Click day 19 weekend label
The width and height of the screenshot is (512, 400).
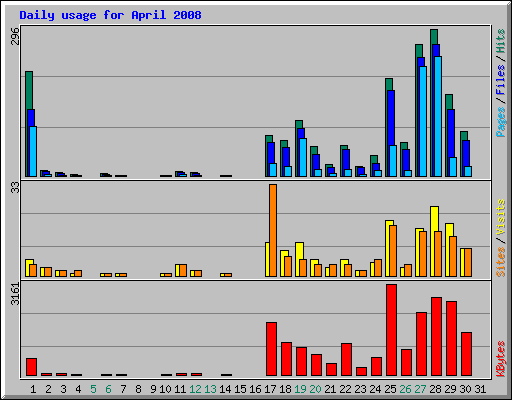coord(300,389)
